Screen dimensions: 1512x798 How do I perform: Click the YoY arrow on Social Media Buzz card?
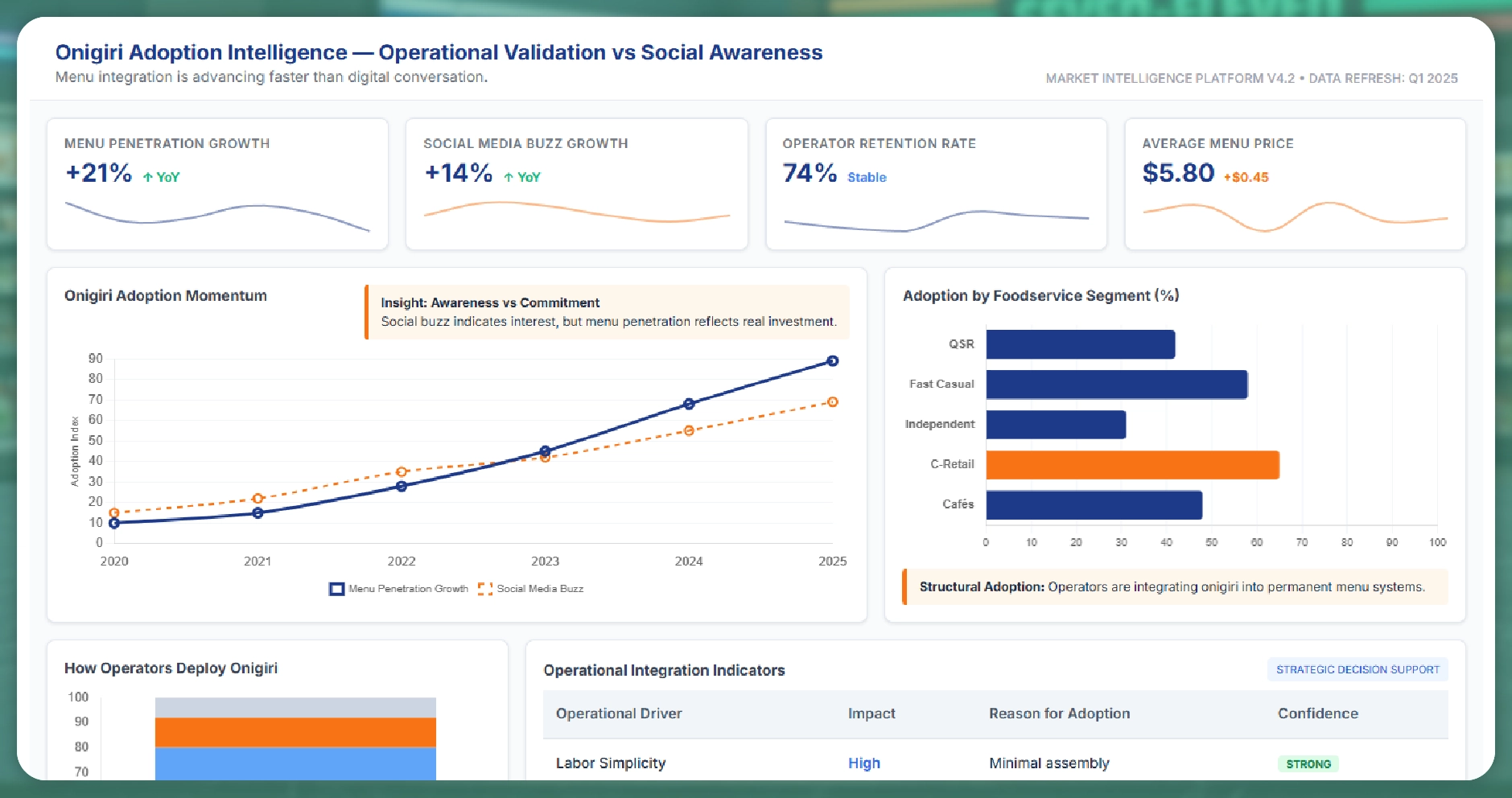coord(509,175)
